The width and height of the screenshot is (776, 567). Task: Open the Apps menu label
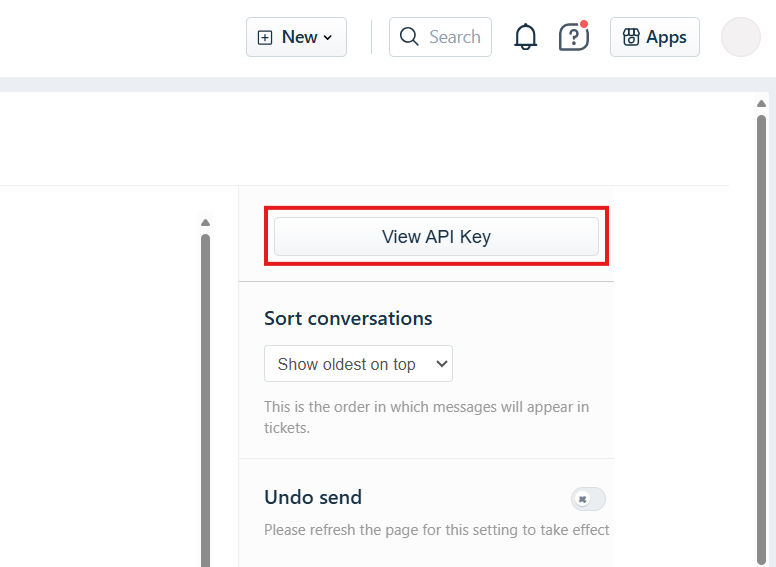point(666,37)
